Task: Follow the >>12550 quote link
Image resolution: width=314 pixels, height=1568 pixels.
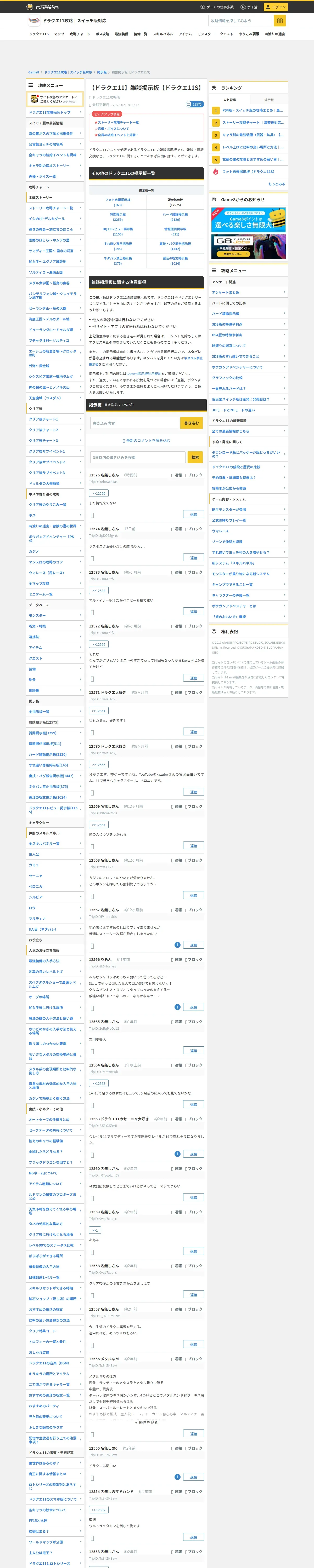Action: [x=98, y=494]
